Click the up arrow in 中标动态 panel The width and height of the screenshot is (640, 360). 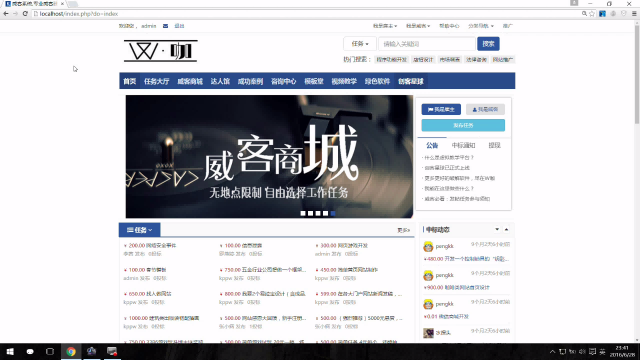click(x=507, y=229)
